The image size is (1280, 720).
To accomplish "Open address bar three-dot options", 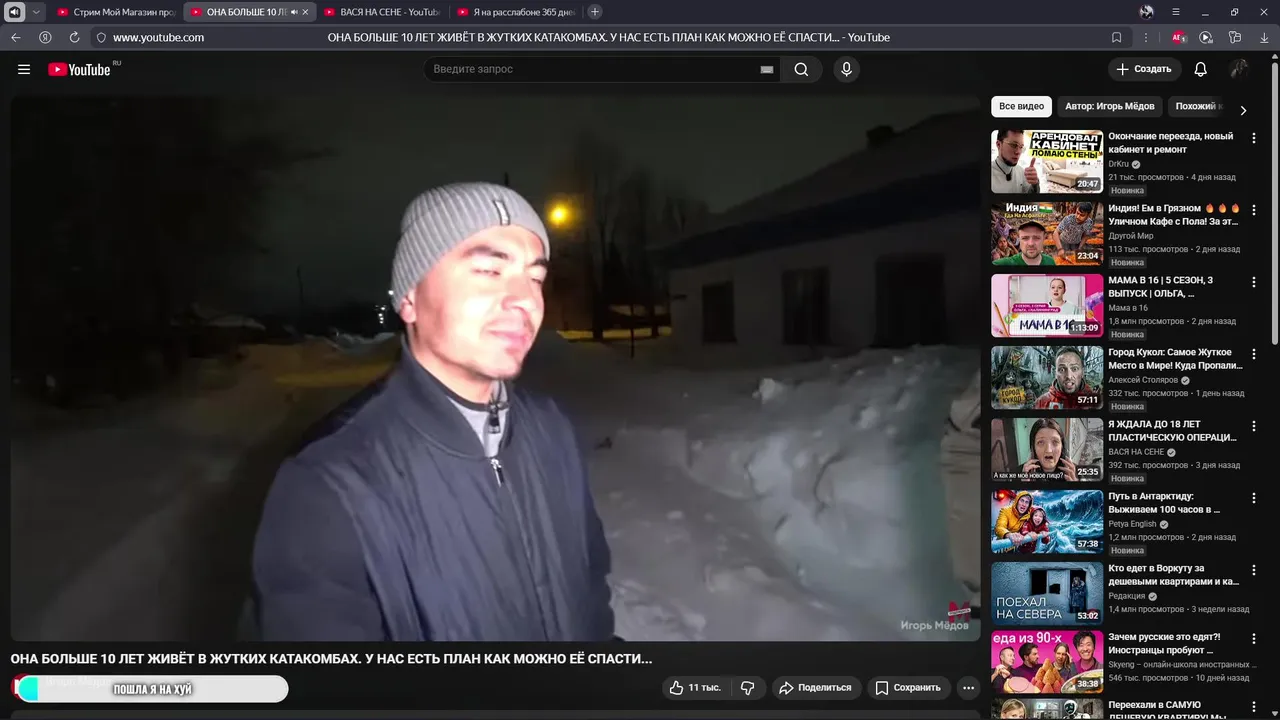I will tap(1145, 37).
